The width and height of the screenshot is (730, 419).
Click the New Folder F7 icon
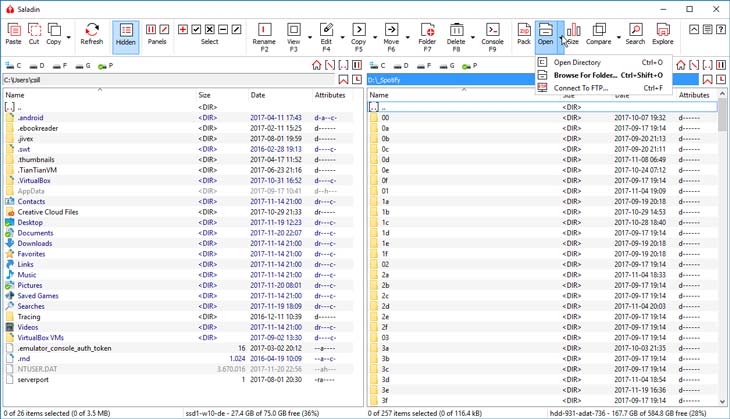click(427, 35)
